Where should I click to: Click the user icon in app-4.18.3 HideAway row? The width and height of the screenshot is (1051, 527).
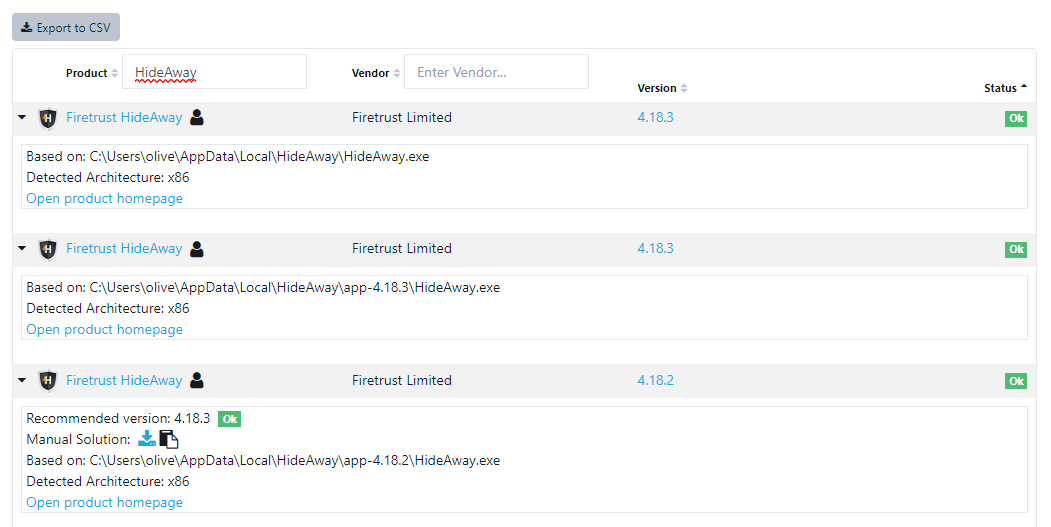196,249
